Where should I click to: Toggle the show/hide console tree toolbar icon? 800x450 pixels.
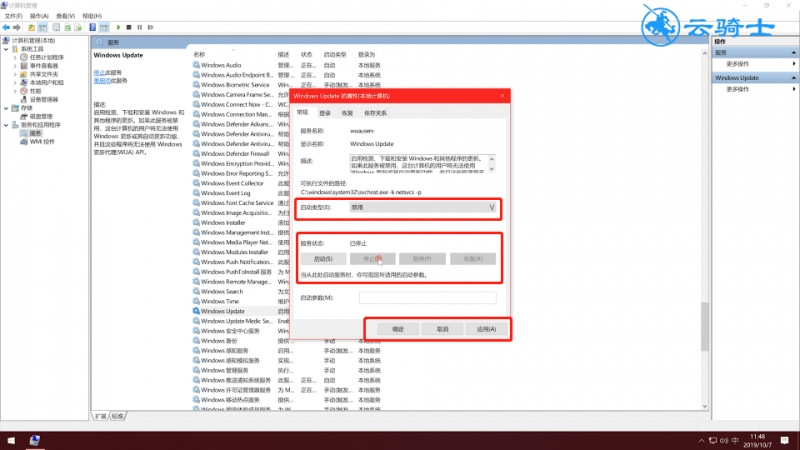[43, 28]
